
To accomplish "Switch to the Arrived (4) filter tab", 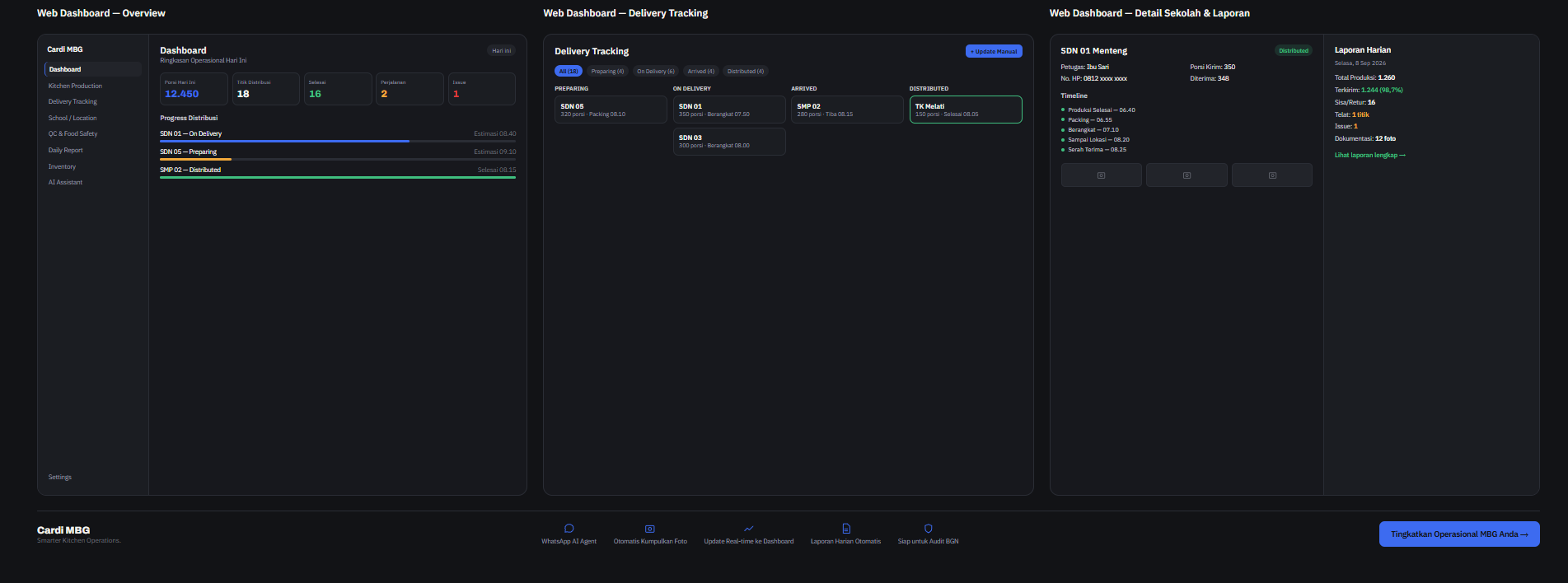I will [700, 71].
